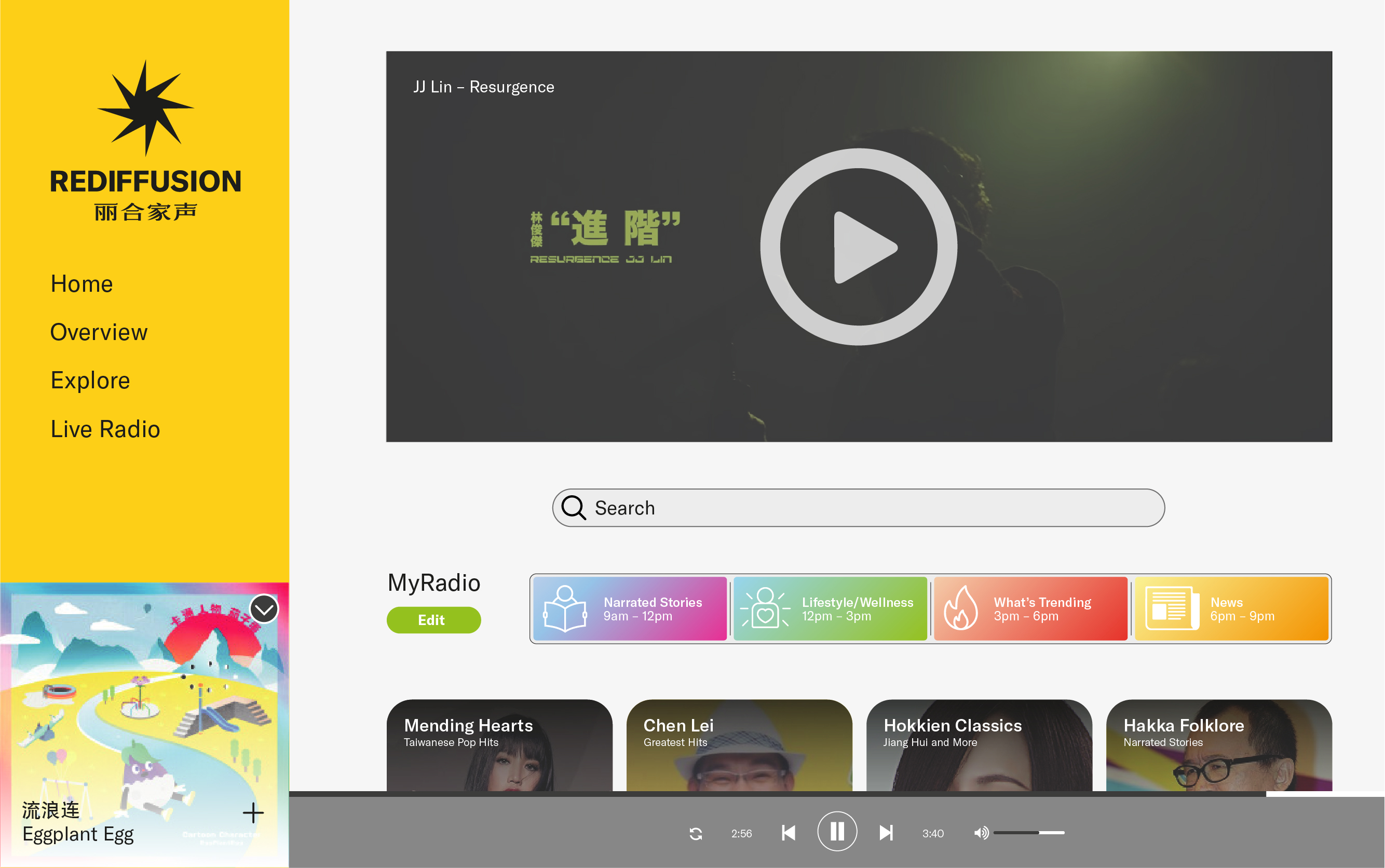
Task: Open Chen Lei Greatest Hits card
Action: [x=739, y=745]
